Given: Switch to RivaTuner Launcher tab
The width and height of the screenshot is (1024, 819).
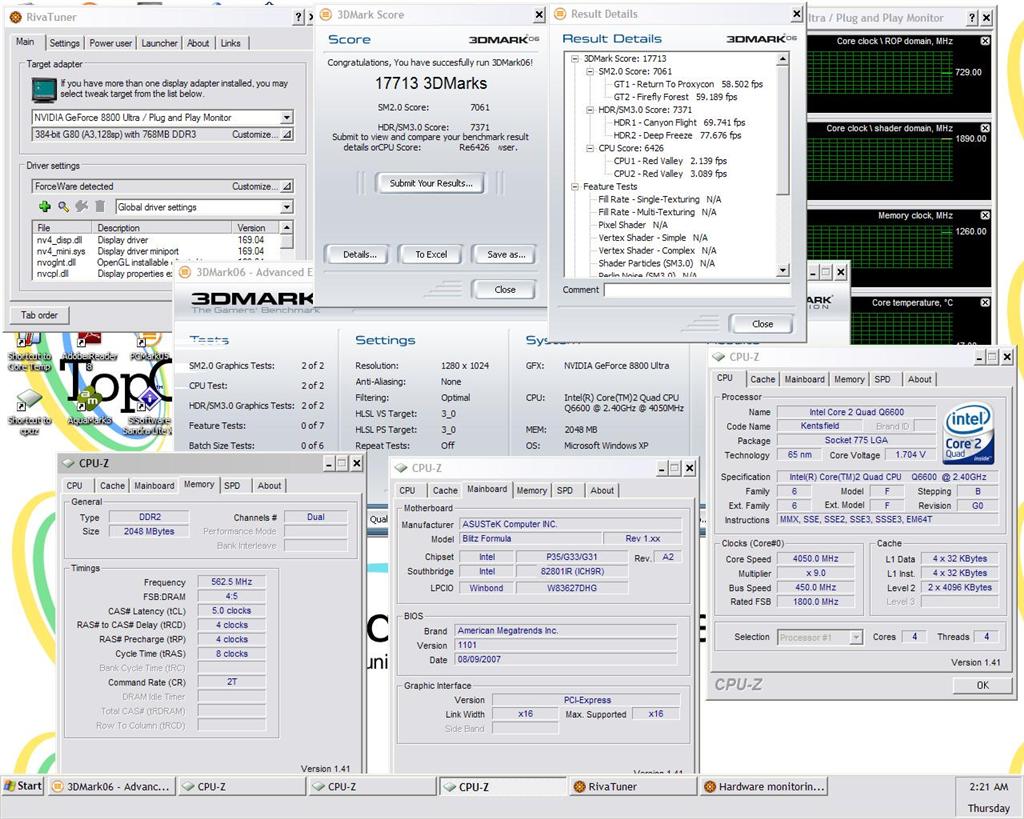Looking at the screenshot, I should click(x=159, y=43).
